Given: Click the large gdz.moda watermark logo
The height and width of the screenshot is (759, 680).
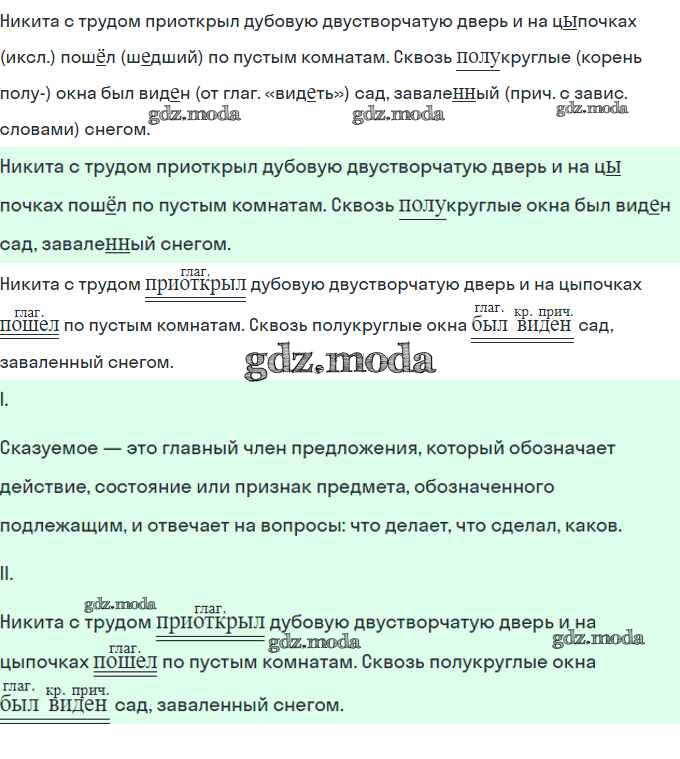Looking at the screenshot, I should point(340,361).
